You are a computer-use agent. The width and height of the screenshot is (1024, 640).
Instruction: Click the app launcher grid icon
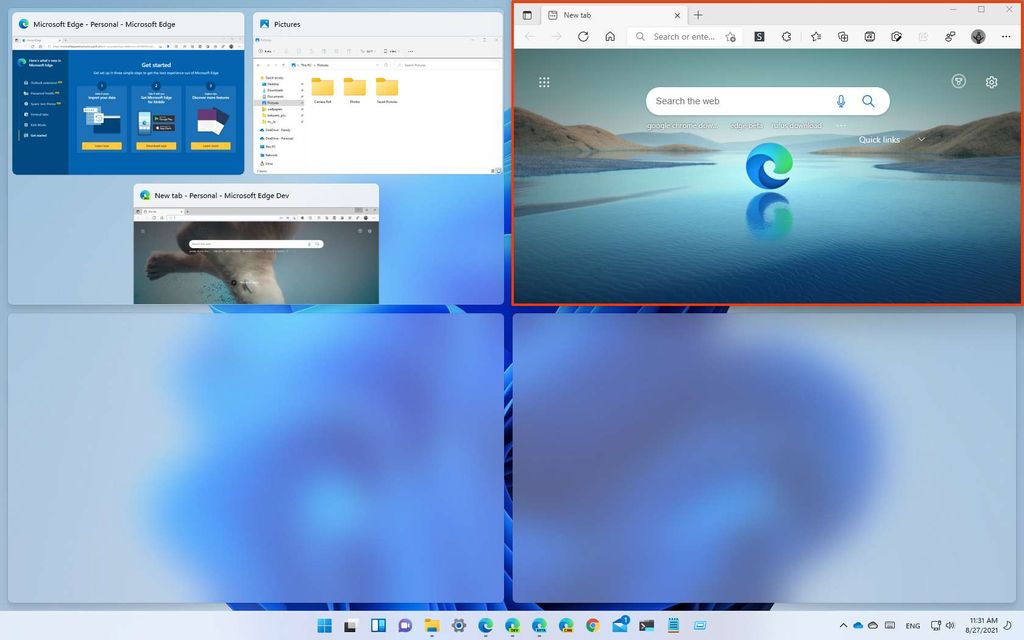[x=544, y=82]
